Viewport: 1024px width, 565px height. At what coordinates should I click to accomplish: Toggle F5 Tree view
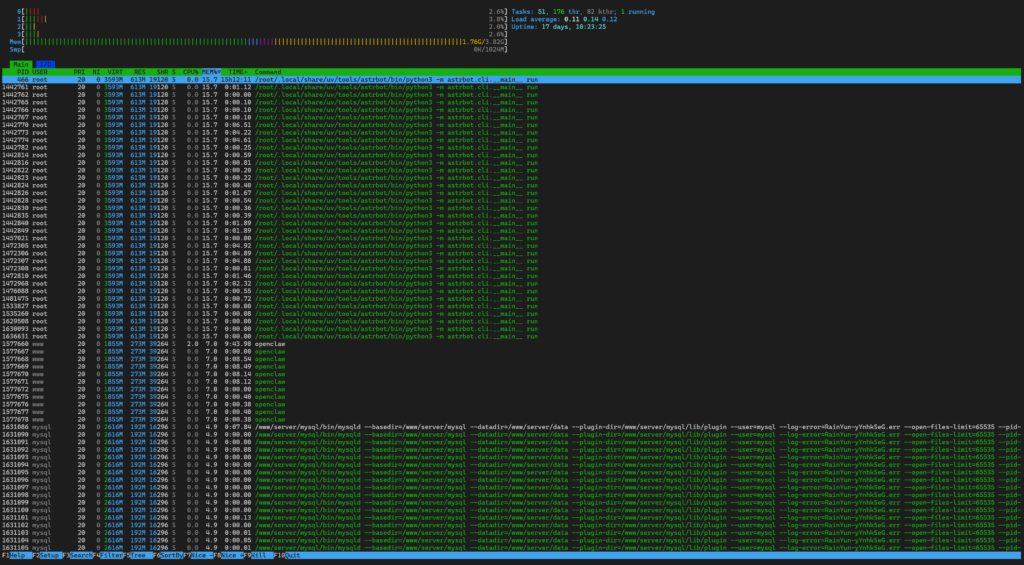point(136,555)
